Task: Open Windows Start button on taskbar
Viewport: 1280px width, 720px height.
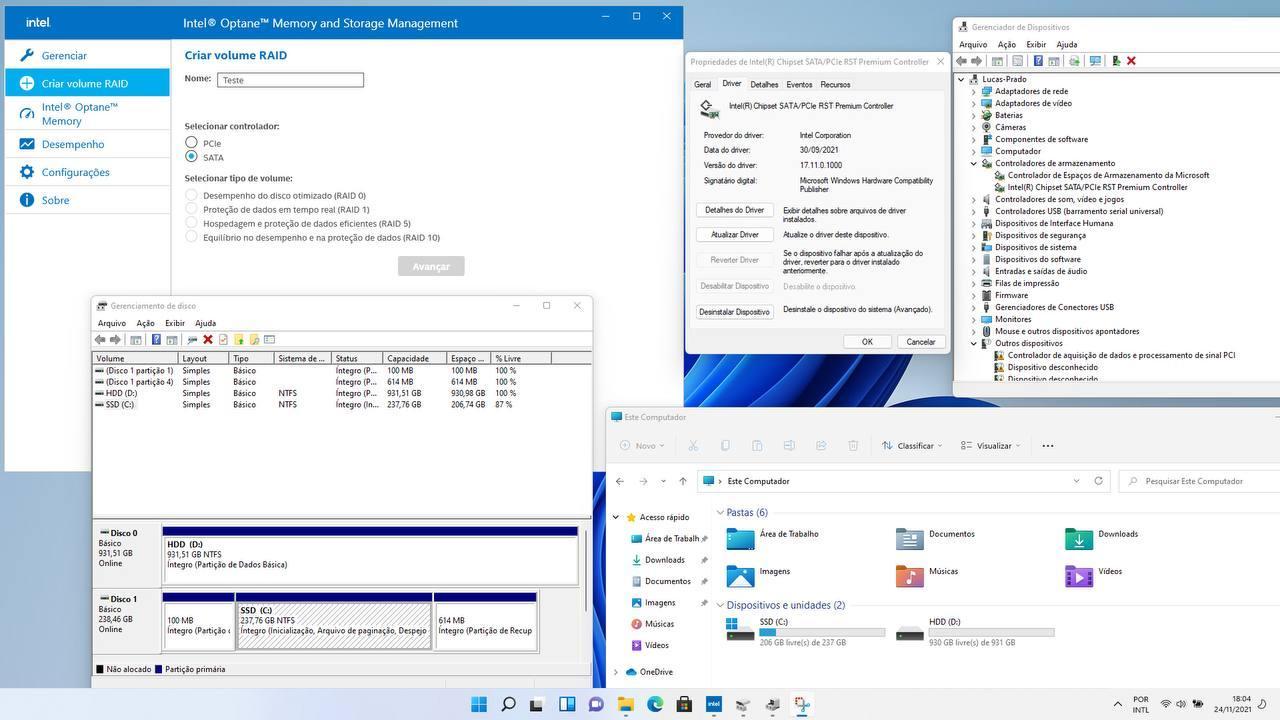Action: tap(479, 704)
